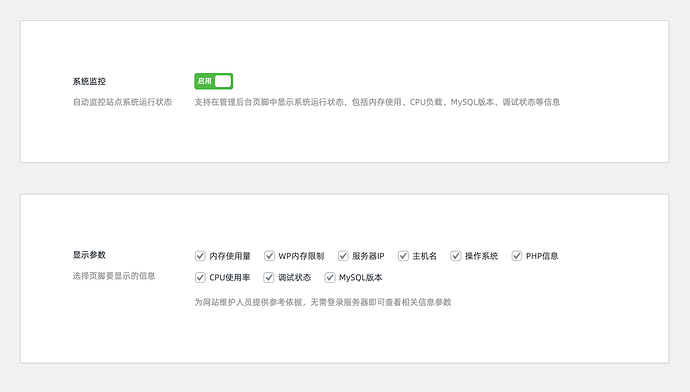Uncheck the PHP信息 checkbox

(x=517, y=256)
